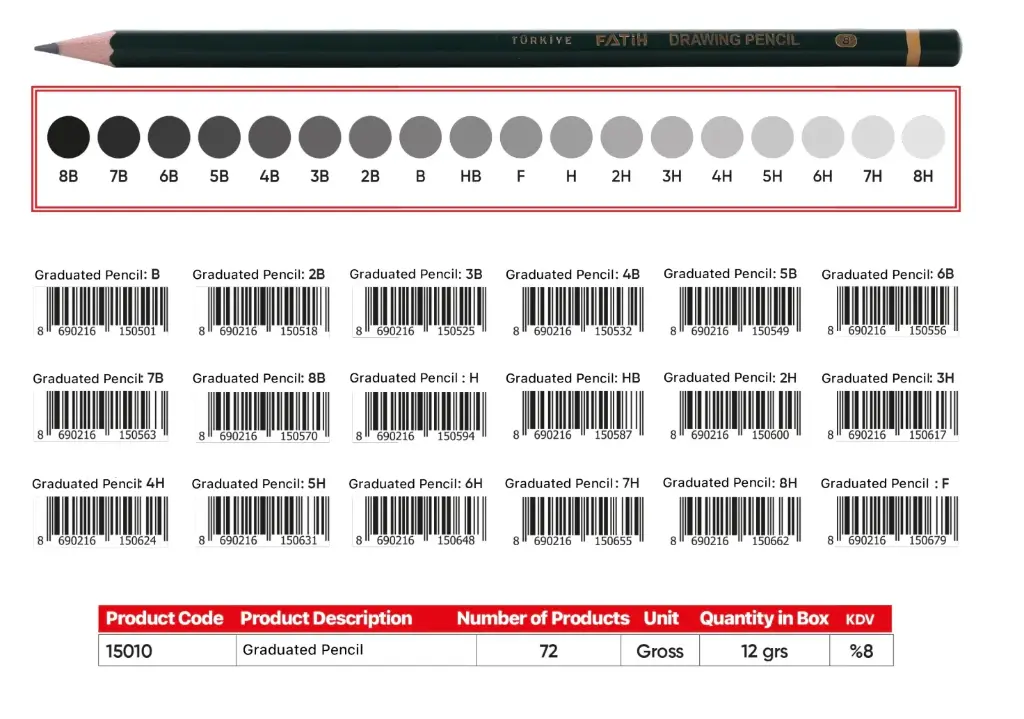Click the Product Code column header
Screen dimensions: 1024x719
tap(165, 619)
